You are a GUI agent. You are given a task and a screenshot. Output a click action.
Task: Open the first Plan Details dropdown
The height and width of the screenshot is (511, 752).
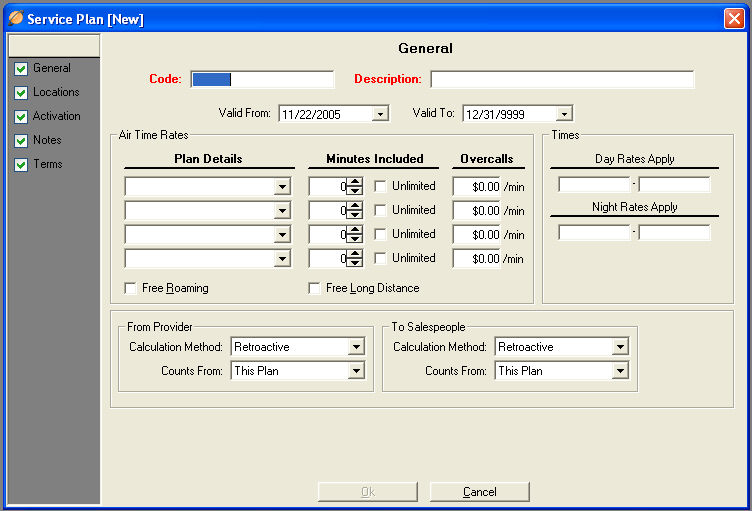point(282,187)
